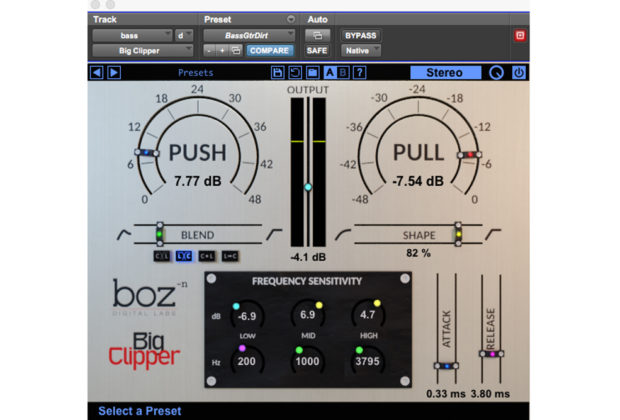Click the release time 3.80 ms
Image resolution: width=620 pixels, height=420 pixels.
[490, 394]
